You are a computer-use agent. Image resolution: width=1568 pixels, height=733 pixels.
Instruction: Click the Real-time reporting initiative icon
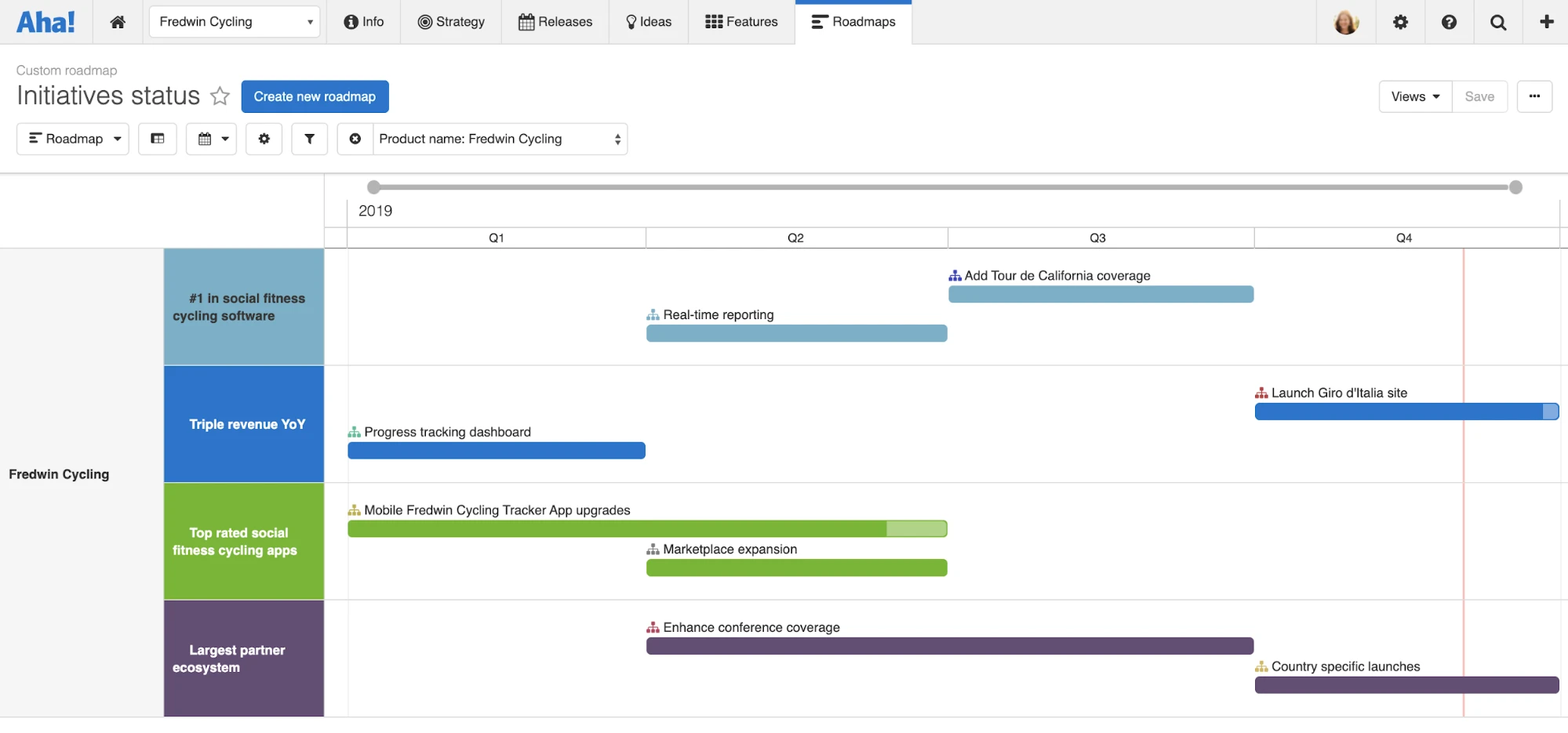point(653,315)
